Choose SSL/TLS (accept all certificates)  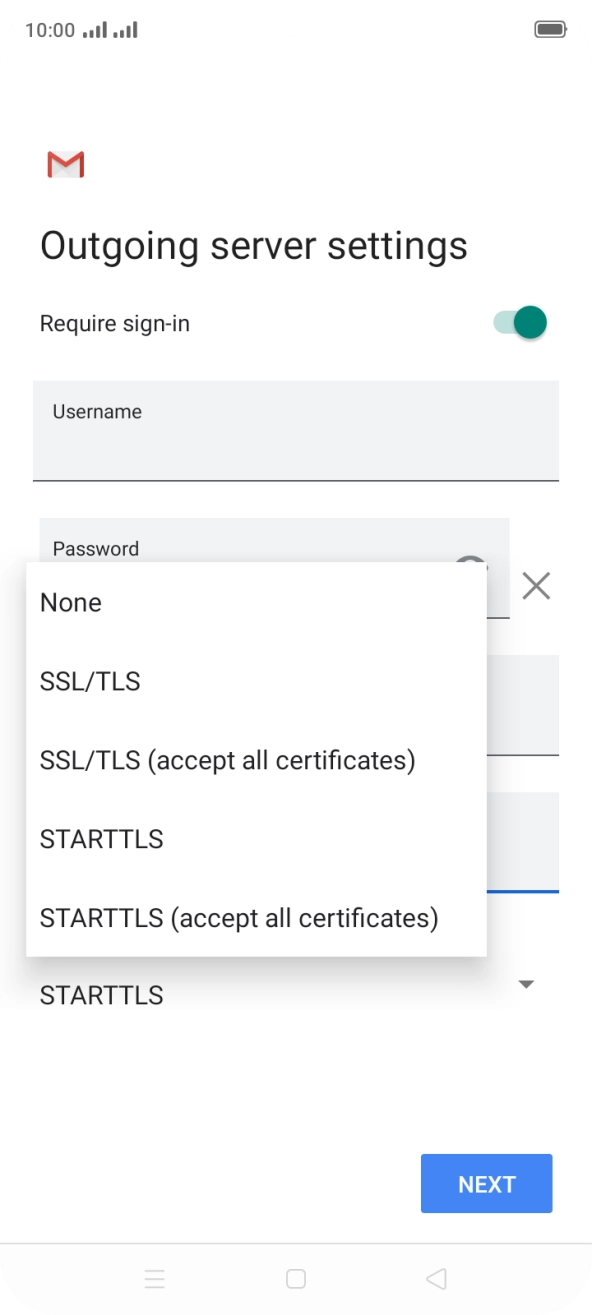tap(227, 760)
